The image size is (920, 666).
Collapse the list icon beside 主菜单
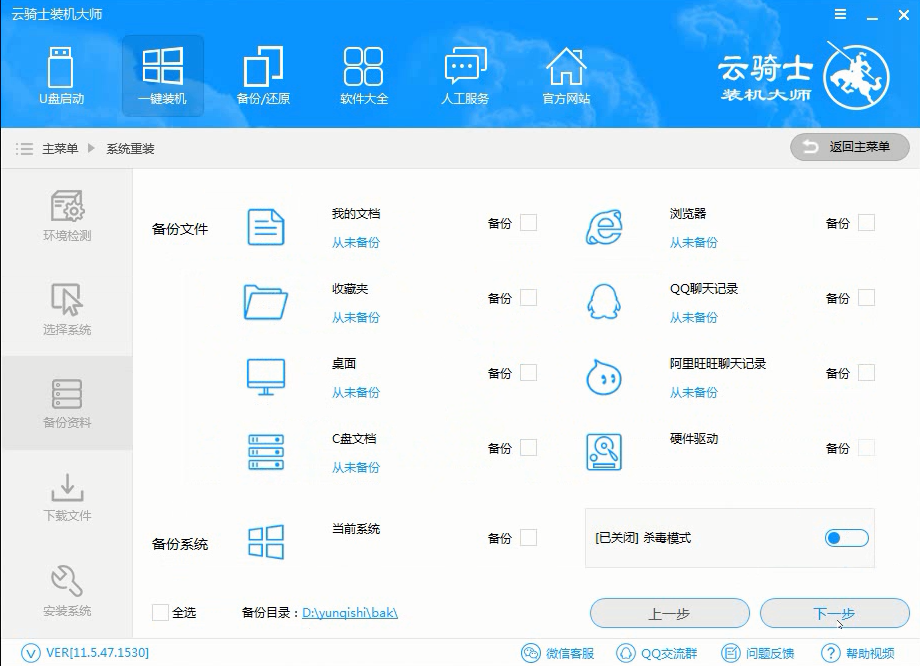pyautogui.click(x=23, y=148)
